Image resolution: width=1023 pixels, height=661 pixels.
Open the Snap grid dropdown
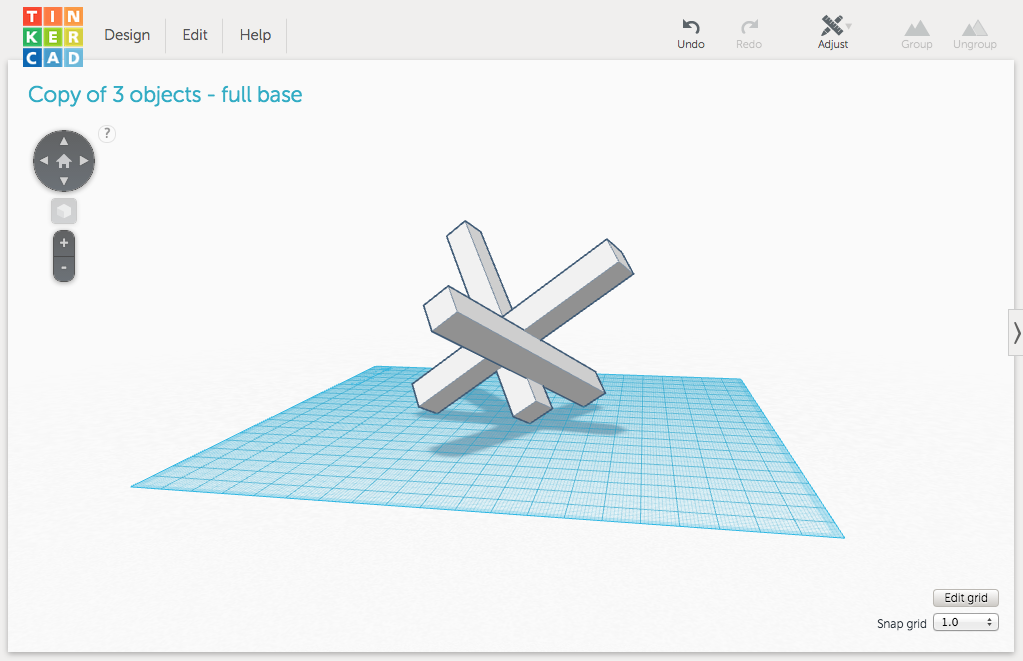pyautogui.click(x=966, y=623)
